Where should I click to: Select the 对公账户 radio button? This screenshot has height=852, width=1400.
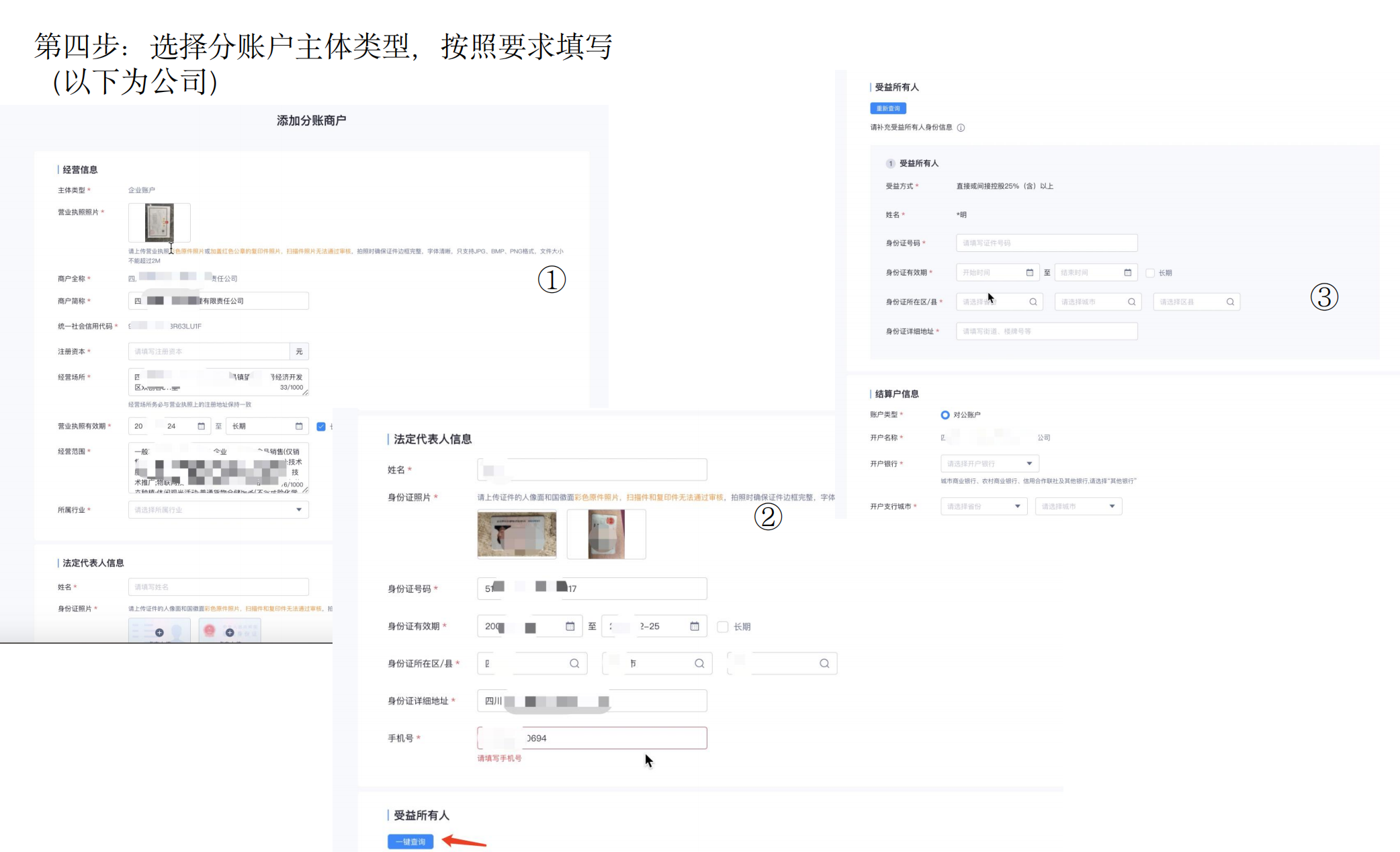coord(945,415)
